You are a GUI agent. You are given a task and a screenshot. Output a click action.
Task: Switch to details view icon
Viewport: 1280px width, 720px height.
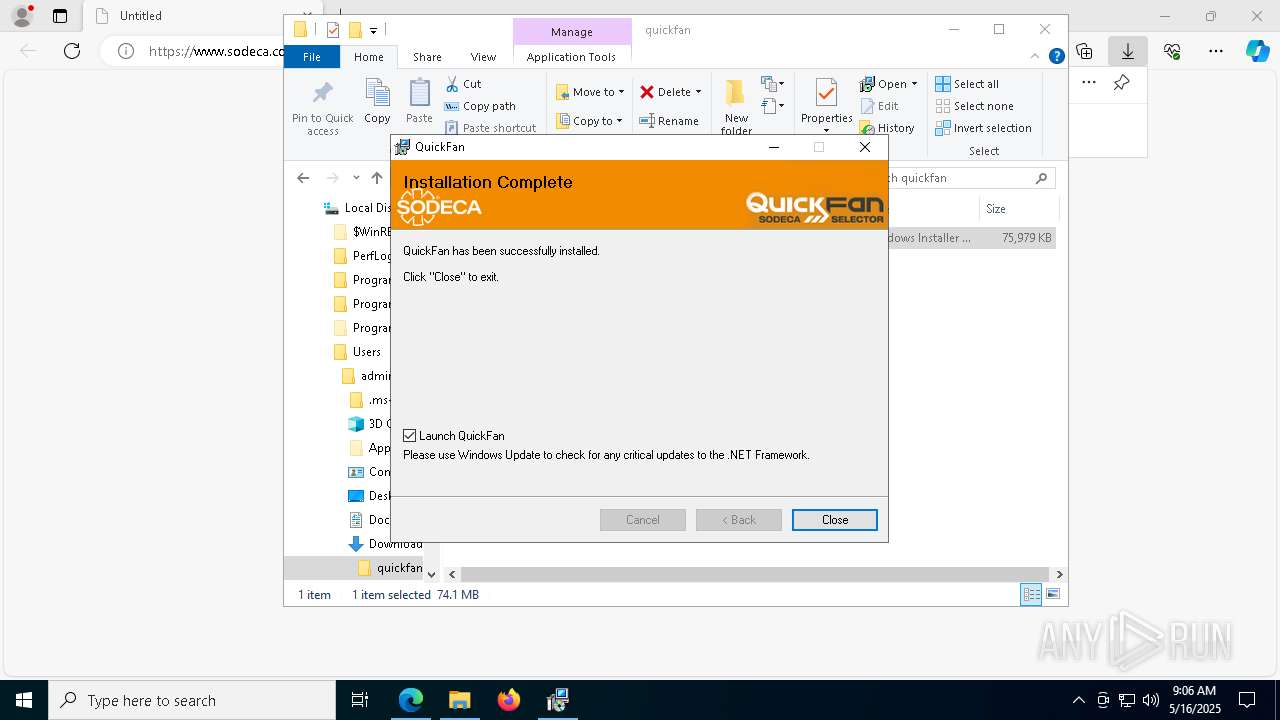(x=1031, y=595)
